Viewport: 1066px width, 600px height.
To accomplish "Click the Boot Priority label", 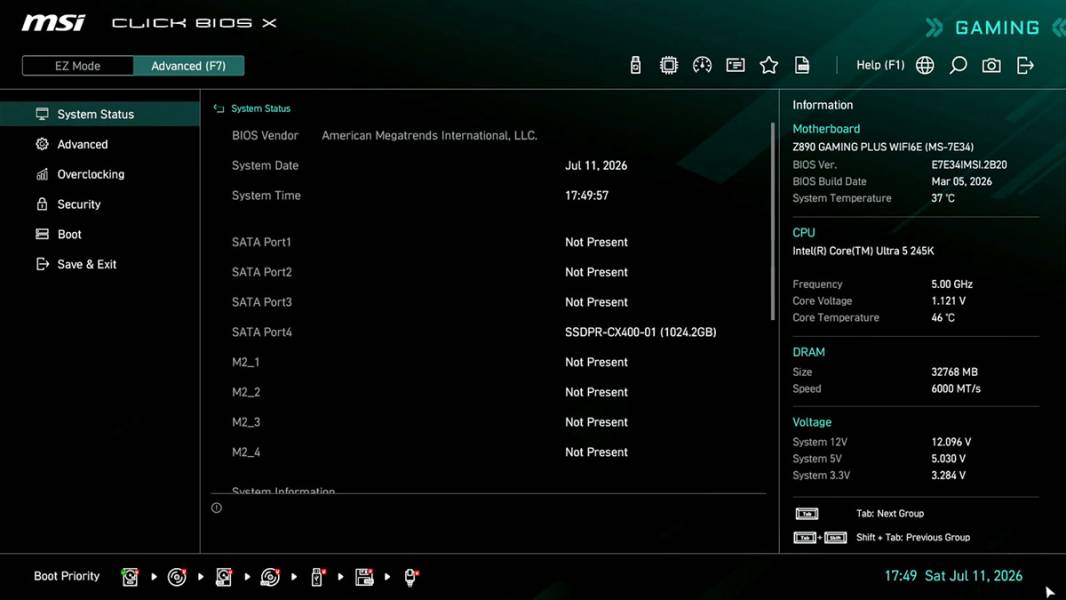I will 67,576.
